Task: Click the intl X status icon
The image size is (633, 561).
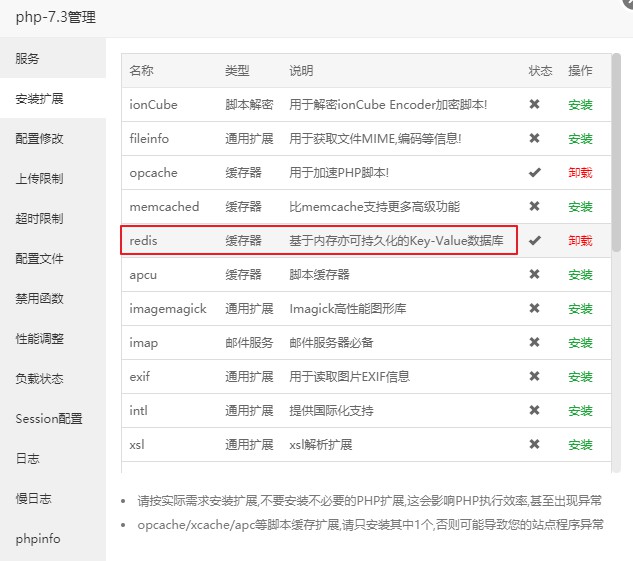Action: pos(534,410)
